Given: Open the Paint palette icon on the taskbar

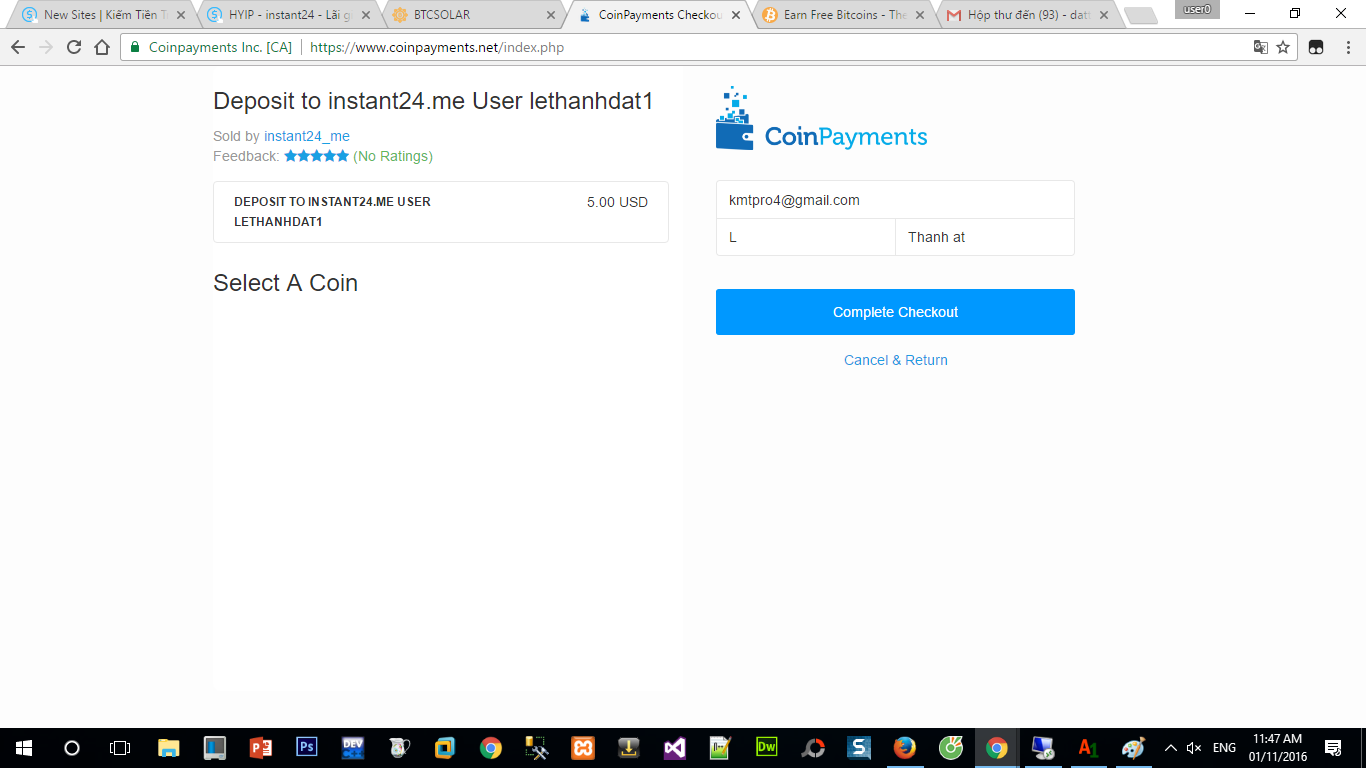Looking at the screenshot, I should click(x=1133, y=748).
